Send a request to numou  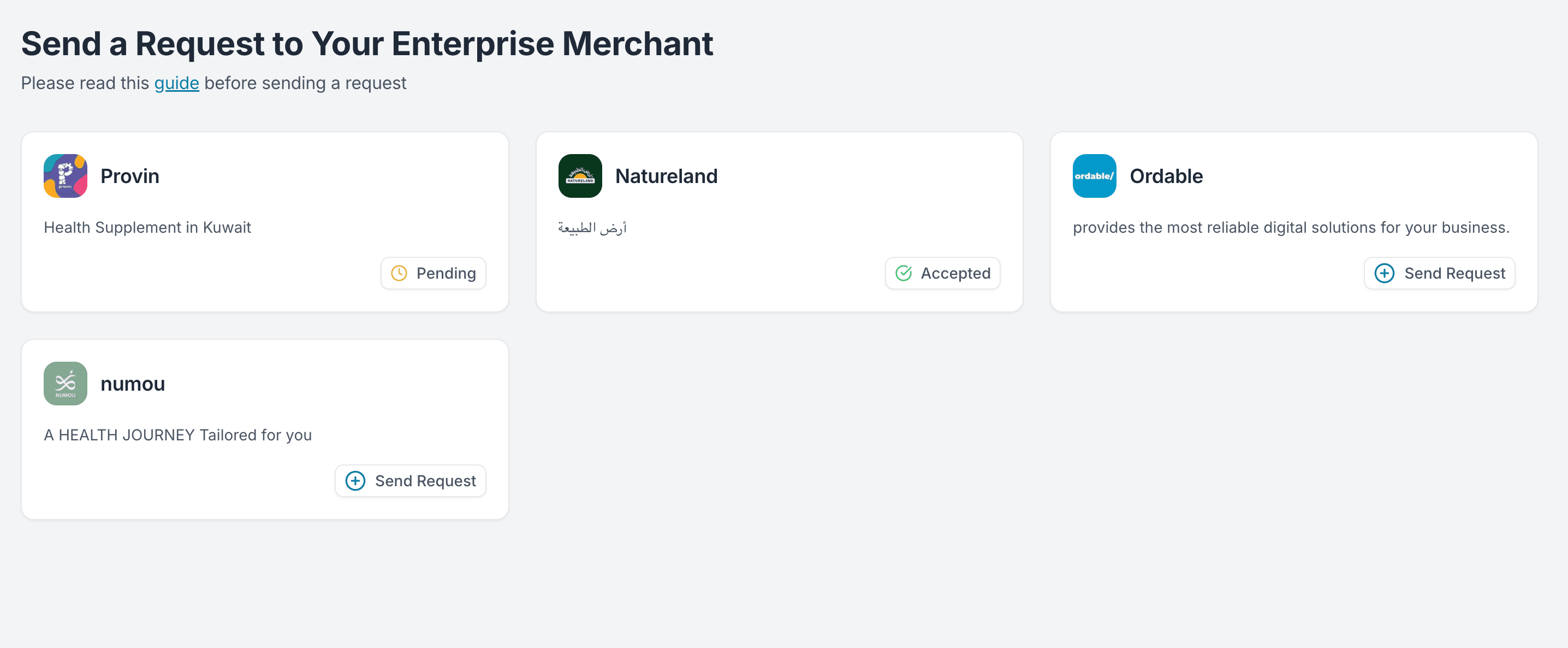click(410, 480)
